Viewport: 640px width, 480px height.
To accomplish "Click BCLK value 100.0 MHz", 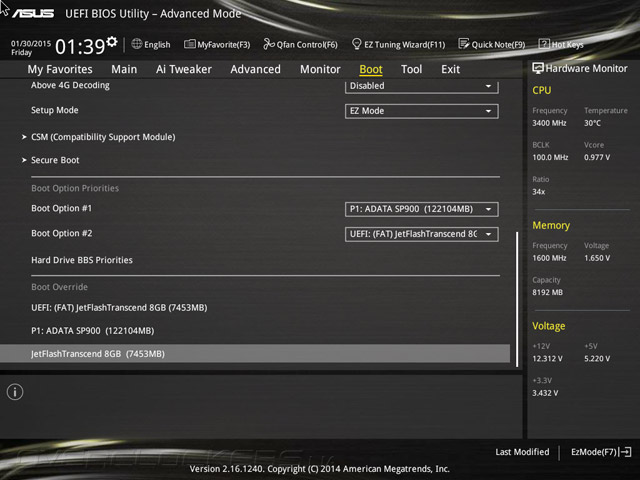I will 550,158.
